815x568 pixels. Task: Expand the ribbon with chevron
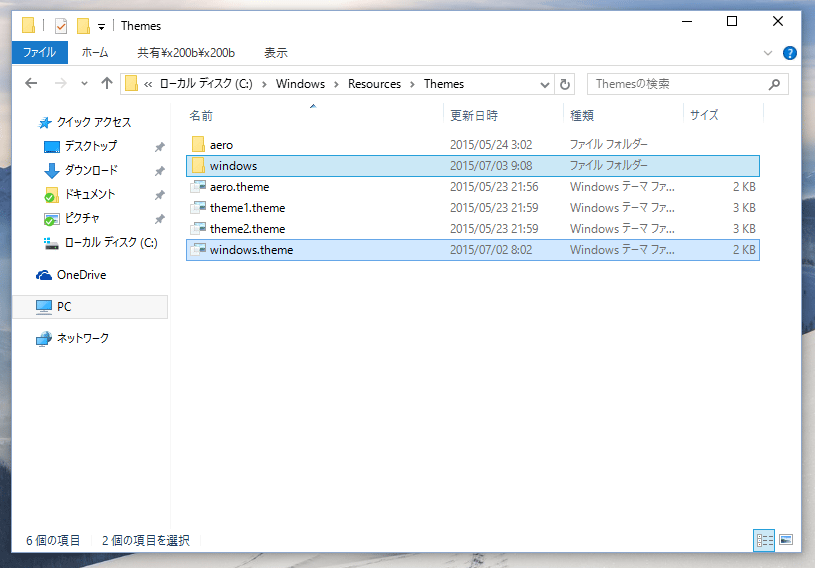point(768,53)
